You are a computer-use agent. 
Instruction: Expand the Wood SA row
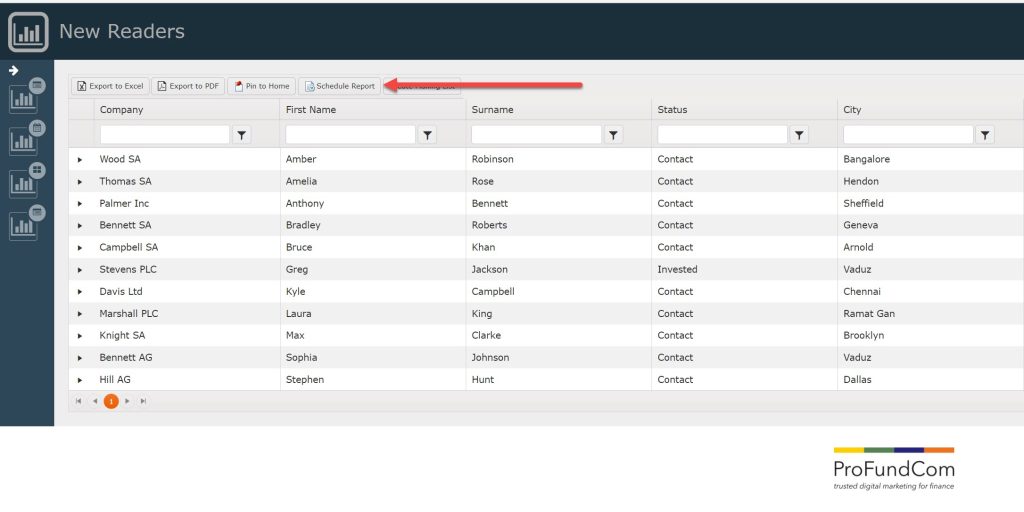pyautogui.click(x=80, y=160)
